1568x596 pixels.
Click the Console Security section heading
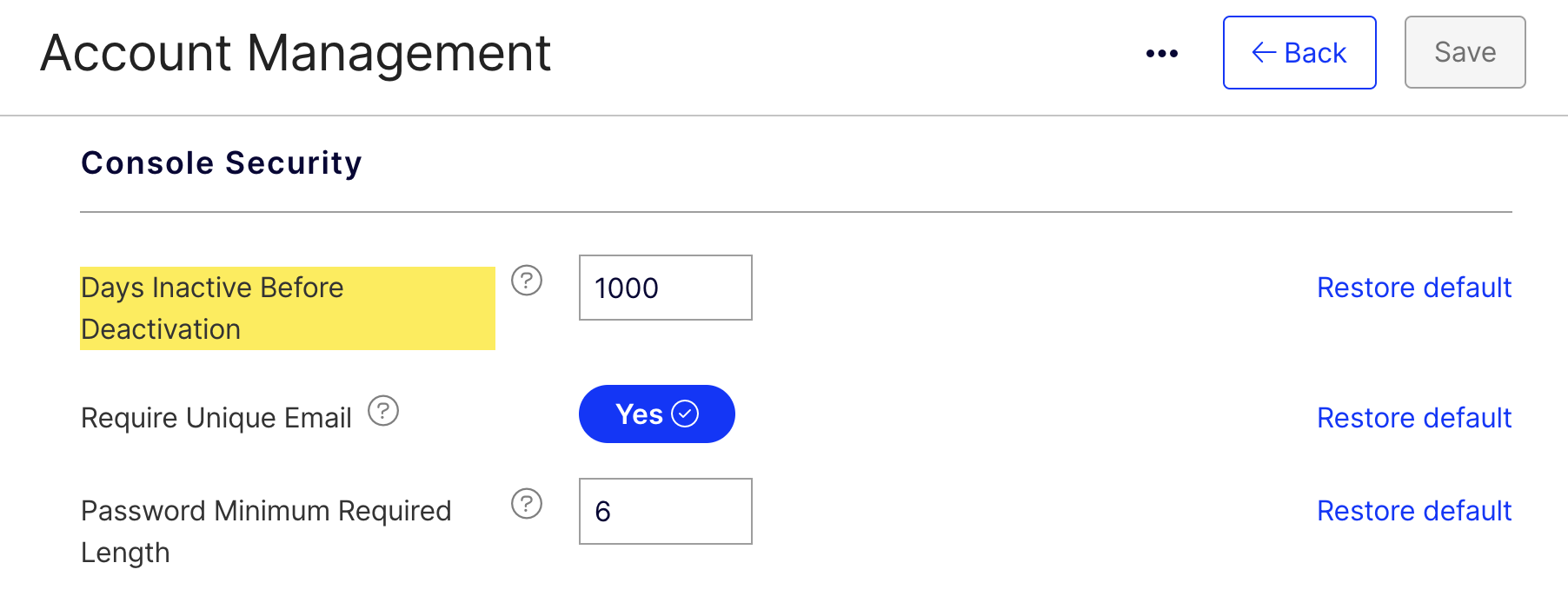(x=222, y=163)
